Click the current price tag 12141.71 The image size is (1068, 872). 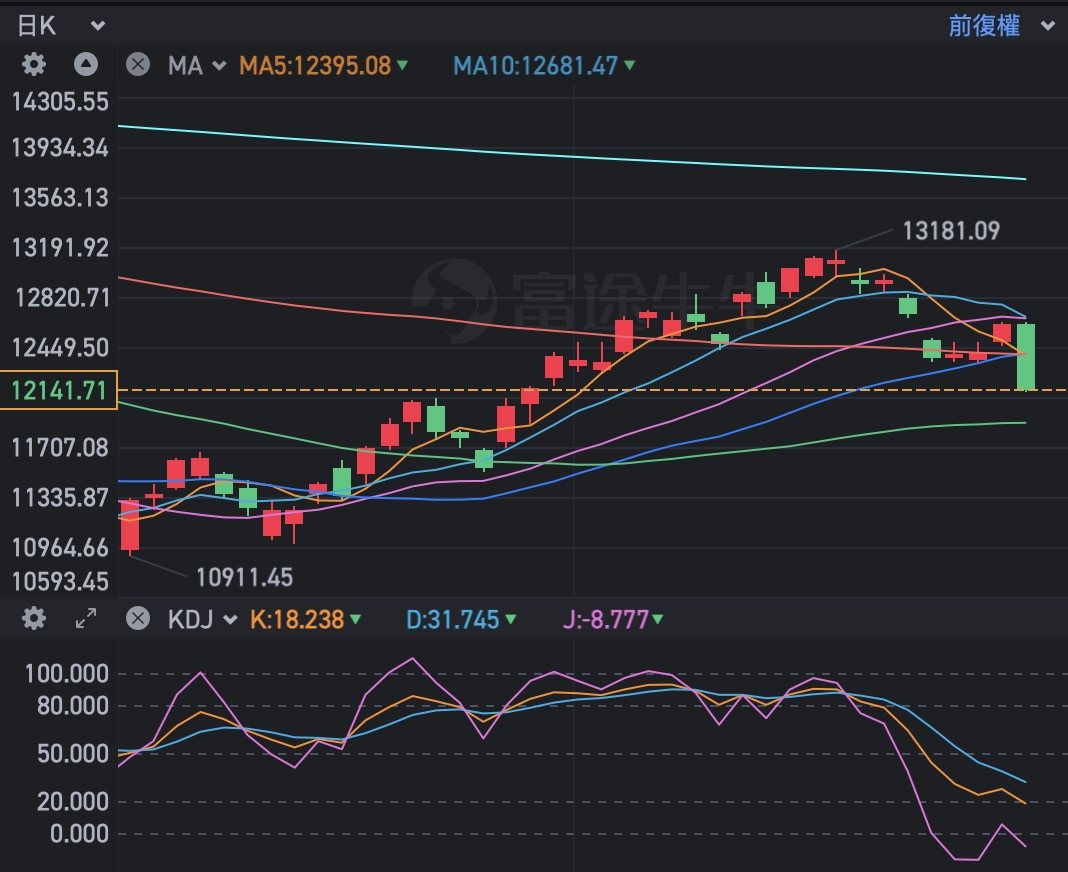[59, 390]
